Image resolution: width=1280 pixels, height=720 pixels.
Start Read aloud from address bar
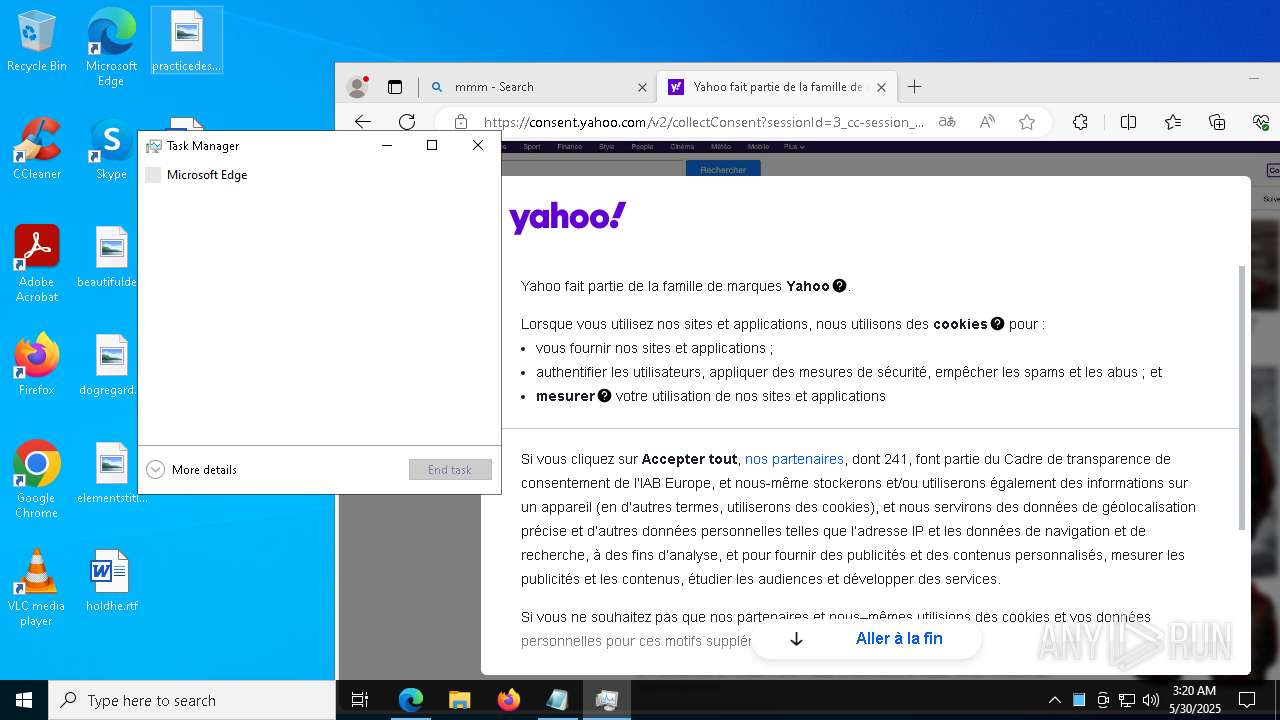[987, 122]
